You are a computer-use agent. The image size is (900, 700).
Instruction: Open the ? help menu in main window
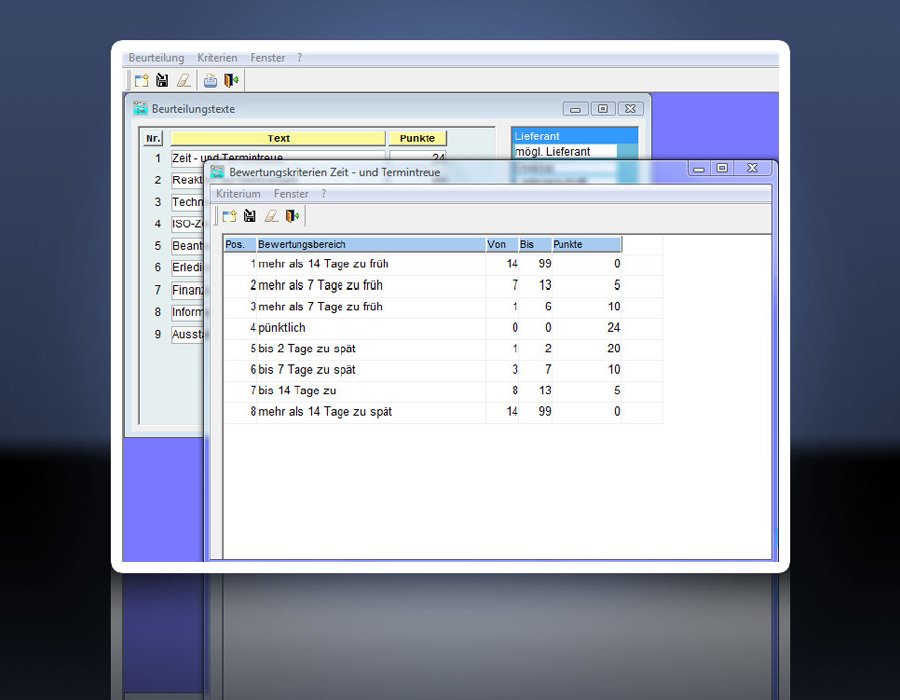click(300, 58)
